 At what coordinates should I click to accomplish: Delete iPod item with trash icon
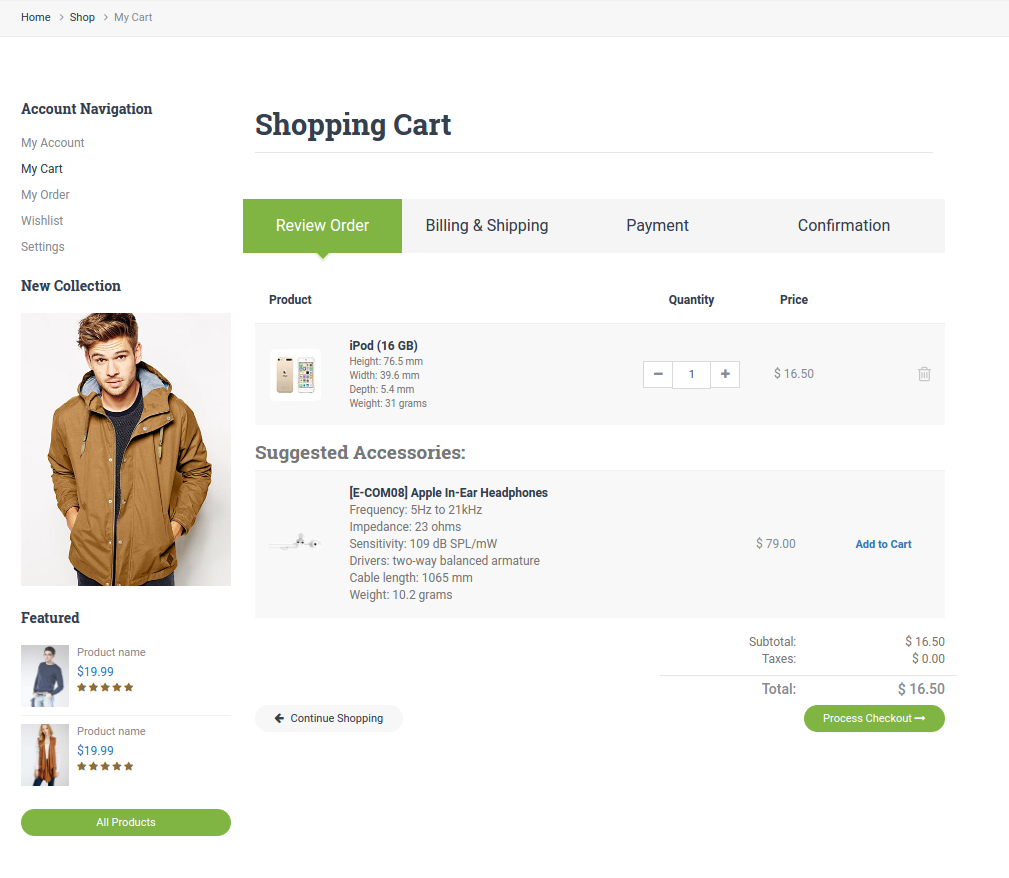924,374
